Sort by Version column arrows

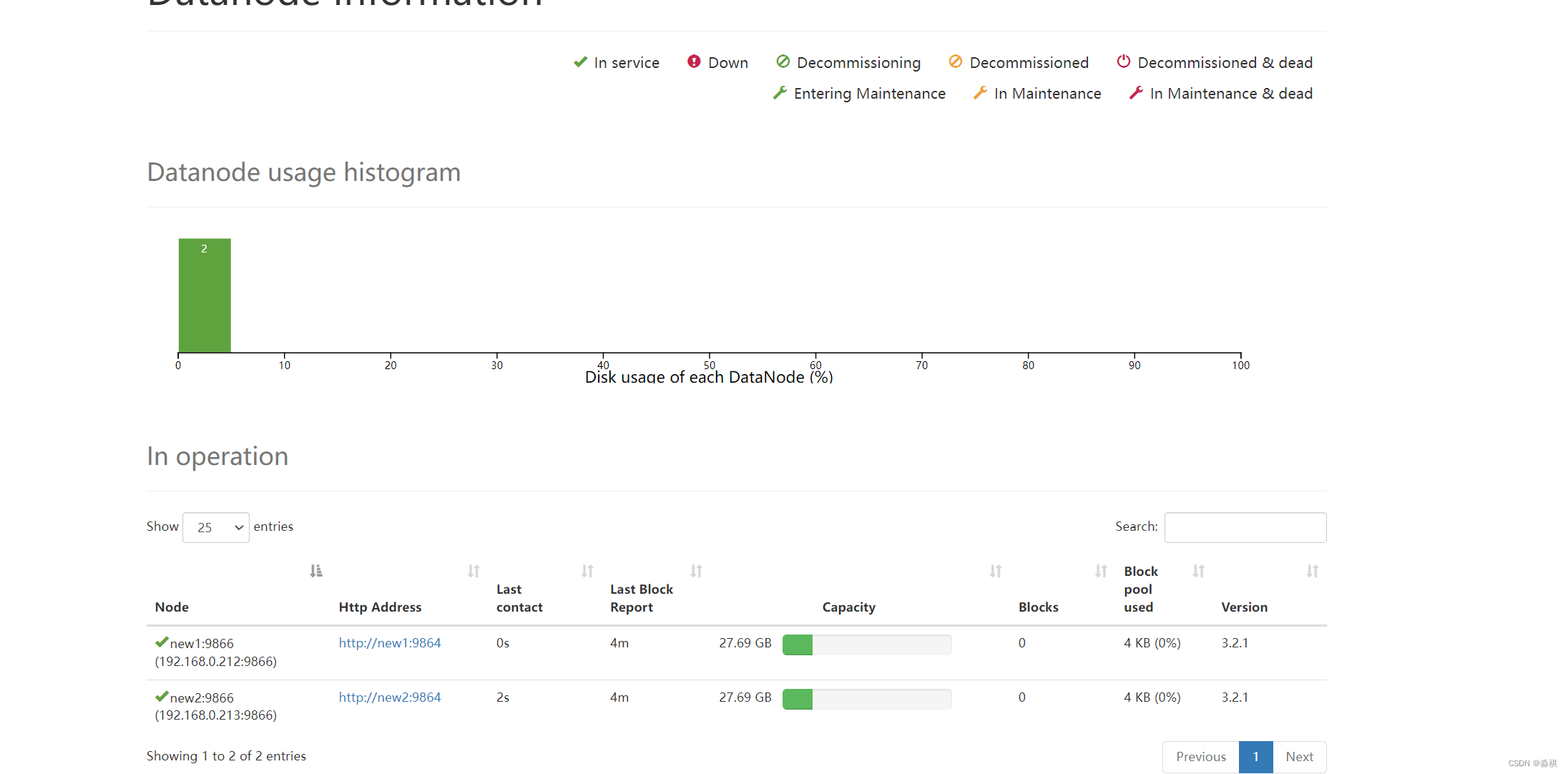click(x=1312, y=571)
